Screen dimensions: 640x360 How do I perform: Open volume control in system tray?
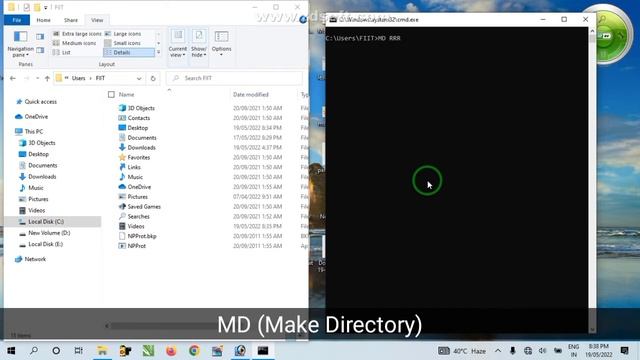click(542, 351)
